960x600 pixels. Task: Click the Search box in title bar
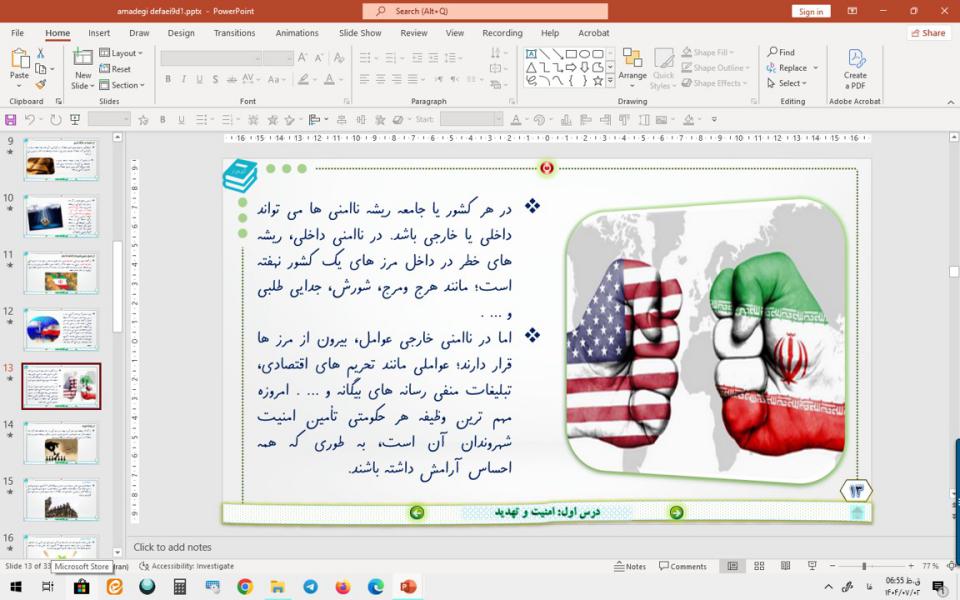tap(485, 11)
